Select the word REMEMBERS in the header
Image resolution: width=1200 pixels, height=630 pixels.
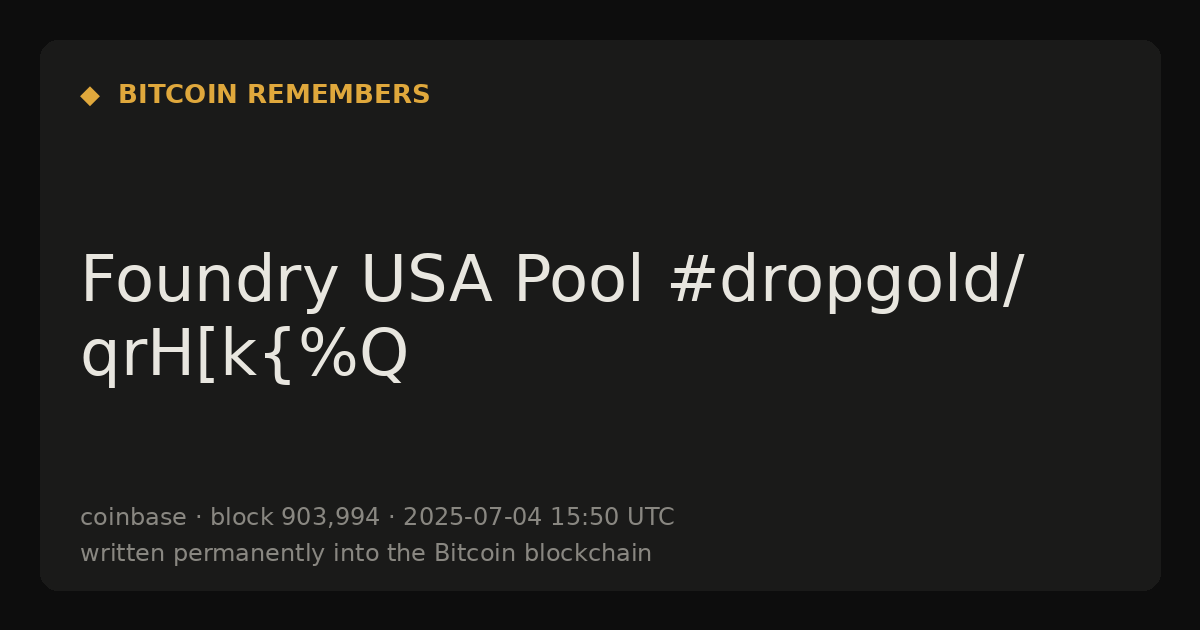(338, 95)
